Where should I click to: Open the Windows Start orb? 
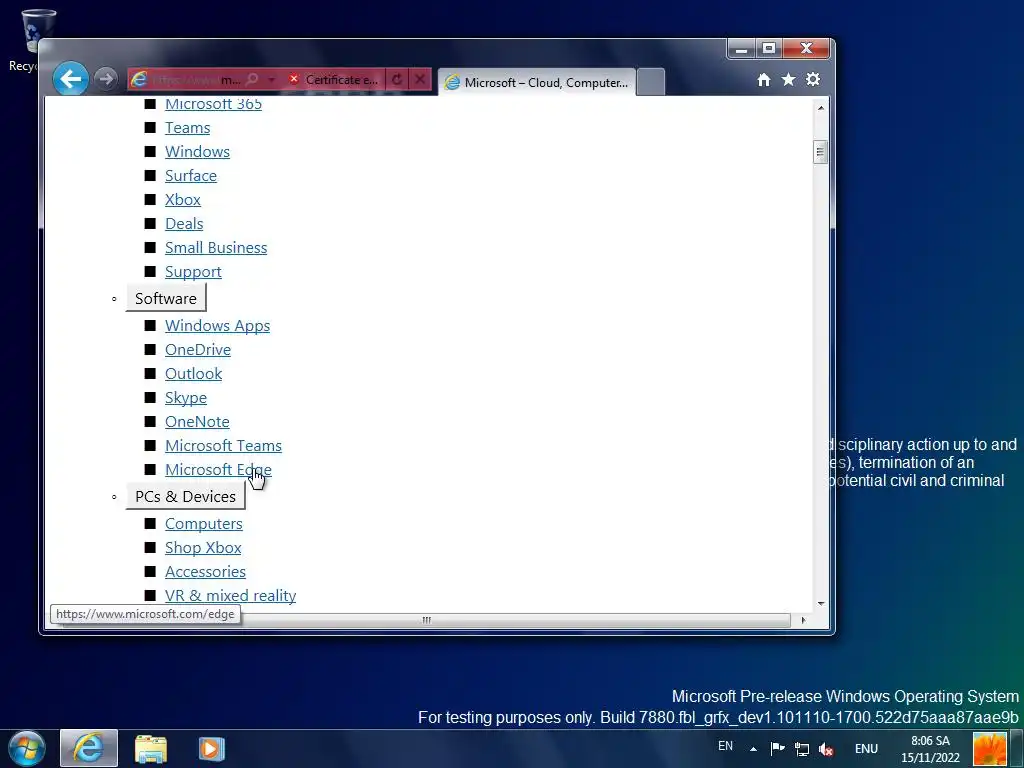click(x=27, y=748)
